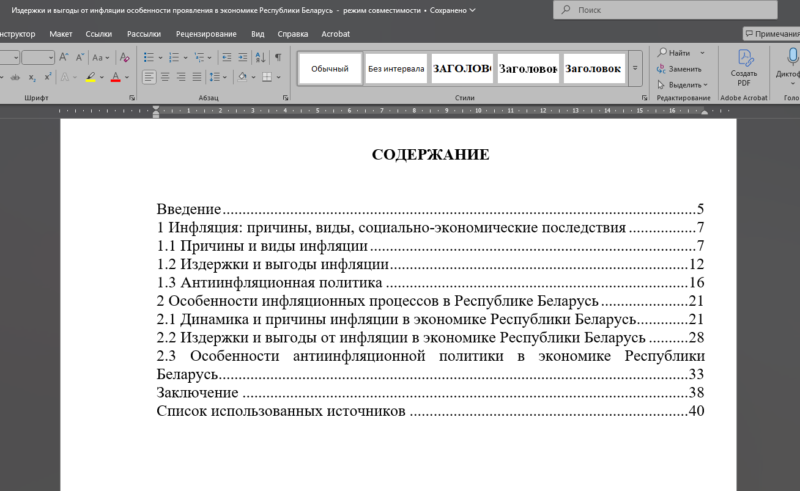This screenshot has width=800, height=491.
Task: Apply numbered list
Action: pyautogui.click(x=174, y=57)
